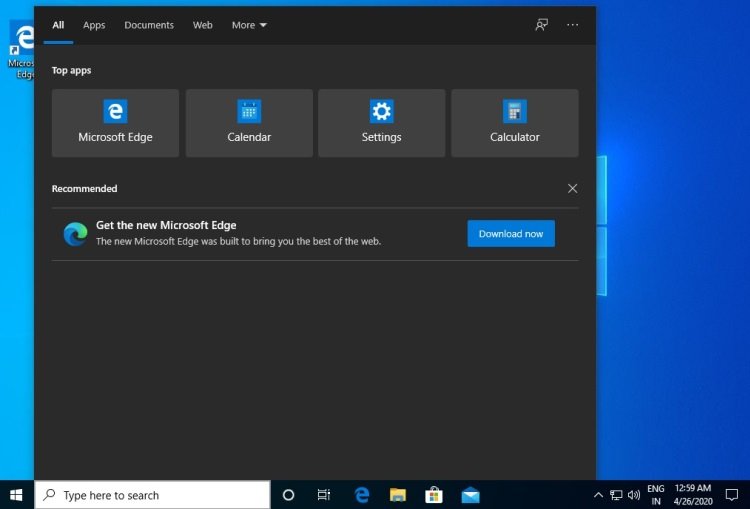Open Task View from the taskbar
The height and width of the screenshot is (509, 750).
(x=324, y=495)
